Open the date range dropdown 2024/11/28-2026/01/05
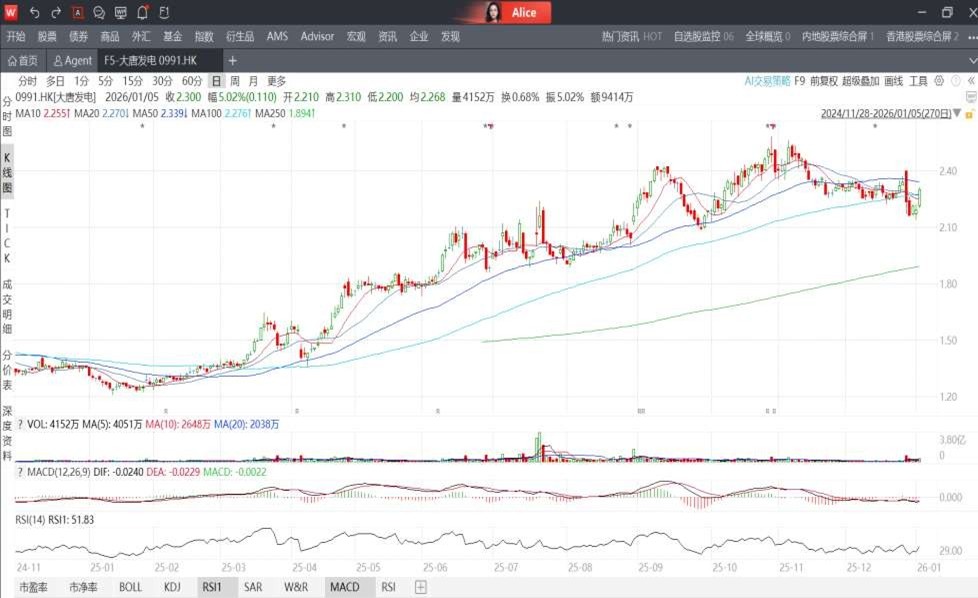978x598 pixels. point(884,114)
